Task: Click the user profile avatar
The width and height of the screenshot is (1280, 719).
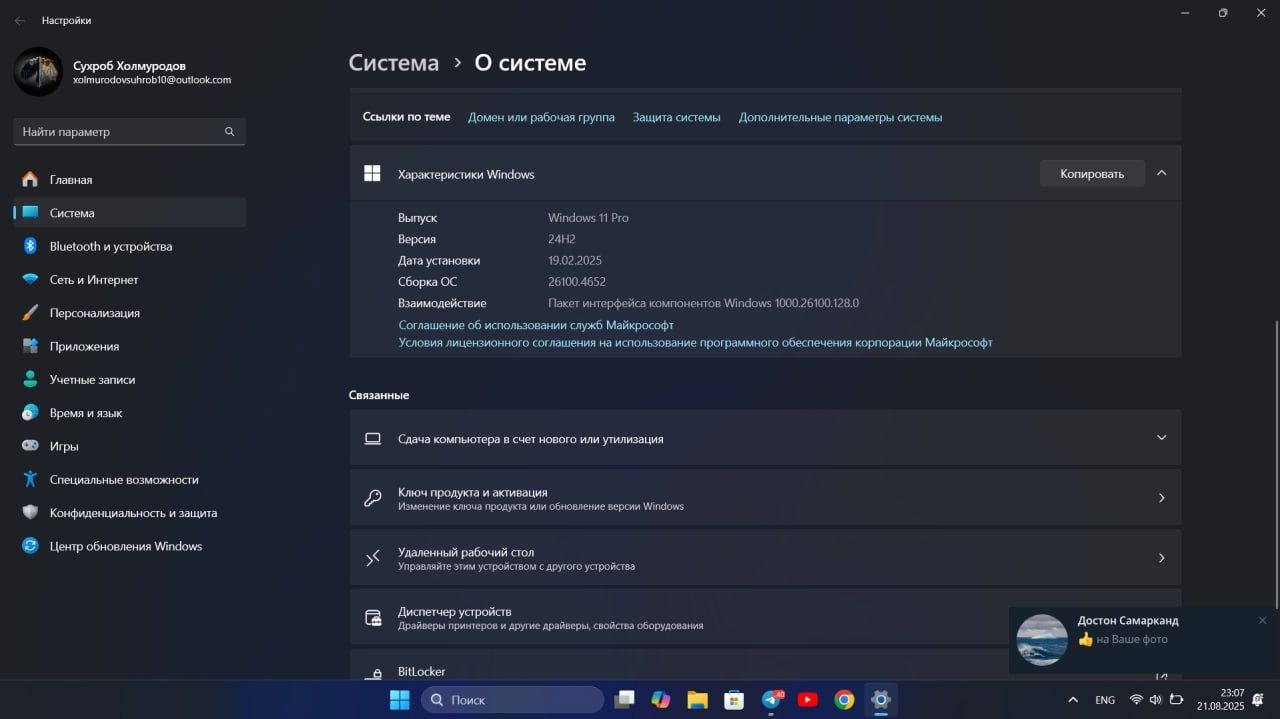Action: (x=38, y=72)
